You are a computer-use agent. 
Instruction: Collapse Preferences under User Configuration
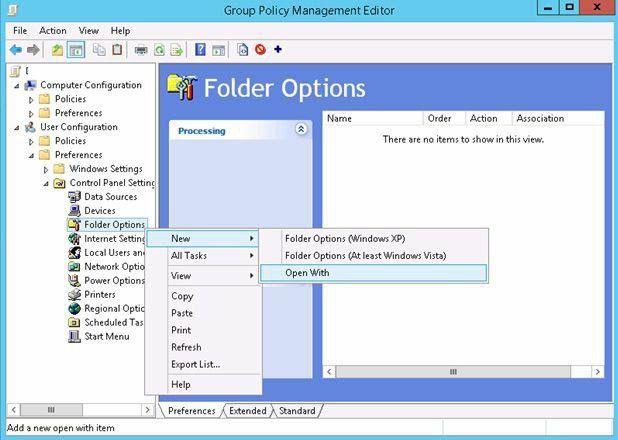31,156
